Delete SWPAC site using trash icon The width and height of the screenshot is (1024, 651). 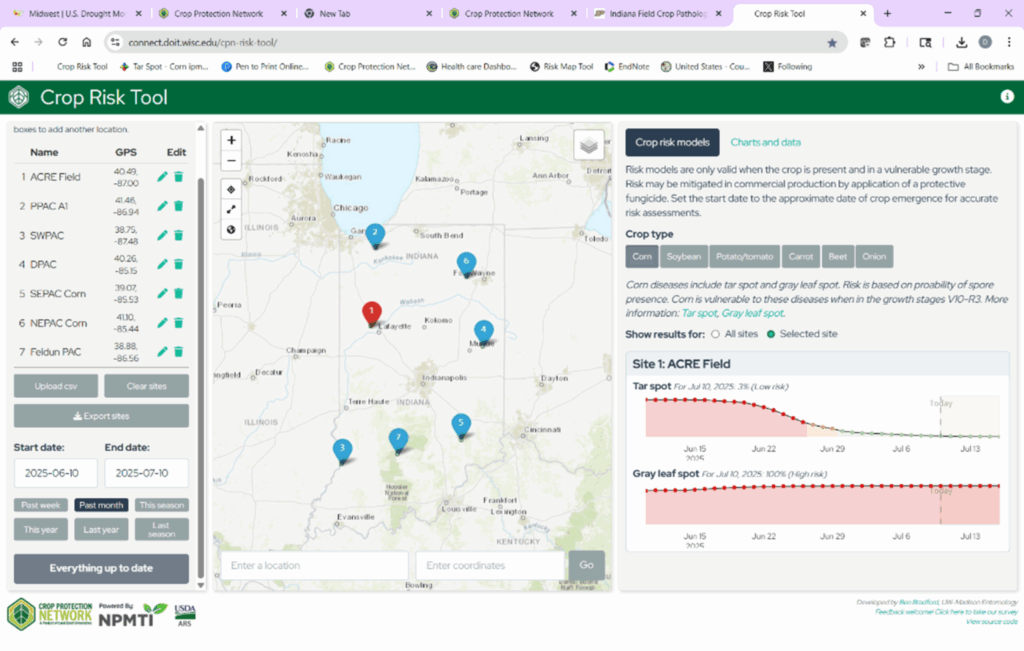178,235
